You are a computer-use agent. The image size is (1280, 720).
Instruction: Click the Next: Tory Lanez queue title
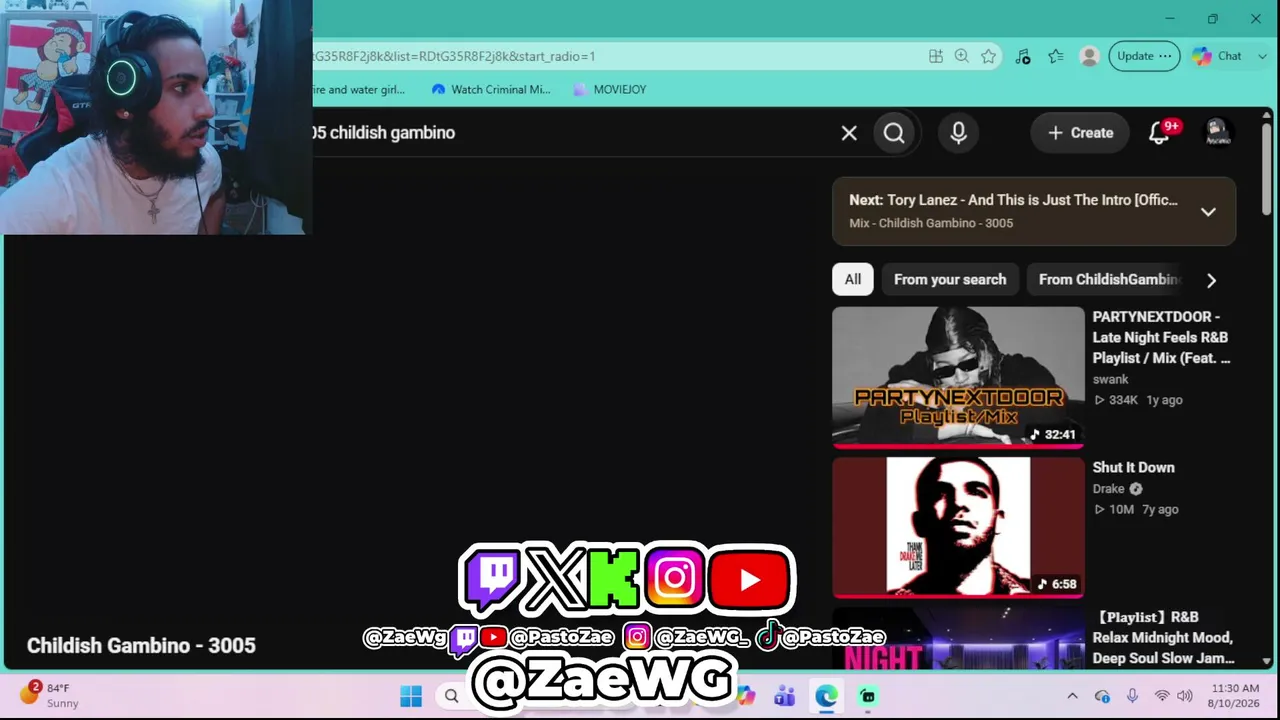(1013, 200)
